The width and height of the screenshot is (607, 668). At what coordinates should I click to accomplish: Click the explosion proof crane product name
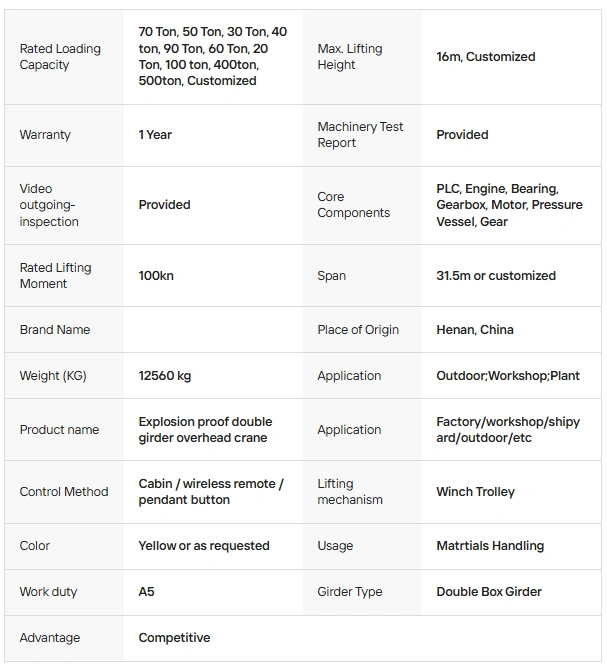click(205, 430)
